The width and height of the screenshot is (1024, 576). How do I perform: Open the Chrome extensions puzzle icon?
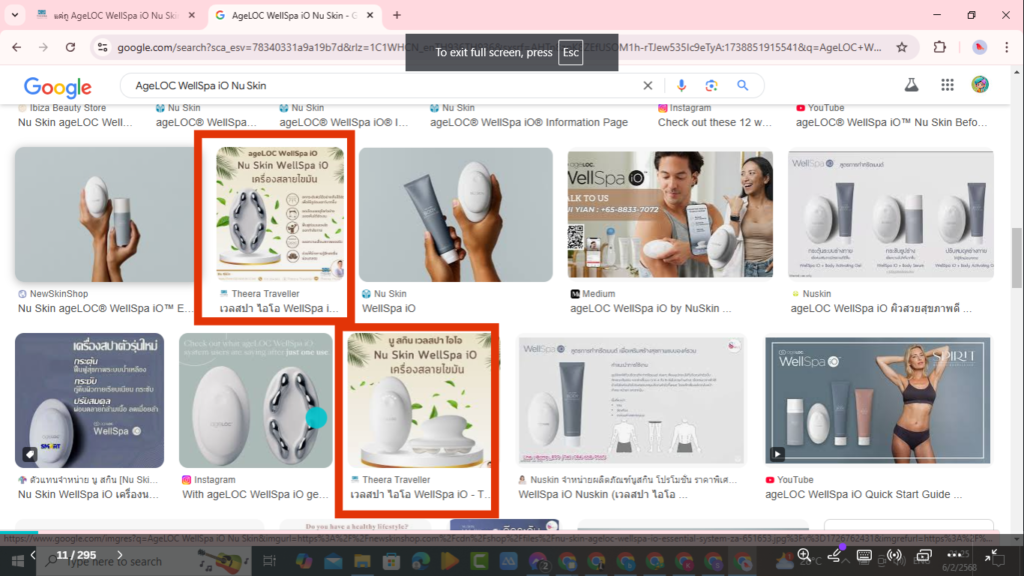tap(937, 46)
